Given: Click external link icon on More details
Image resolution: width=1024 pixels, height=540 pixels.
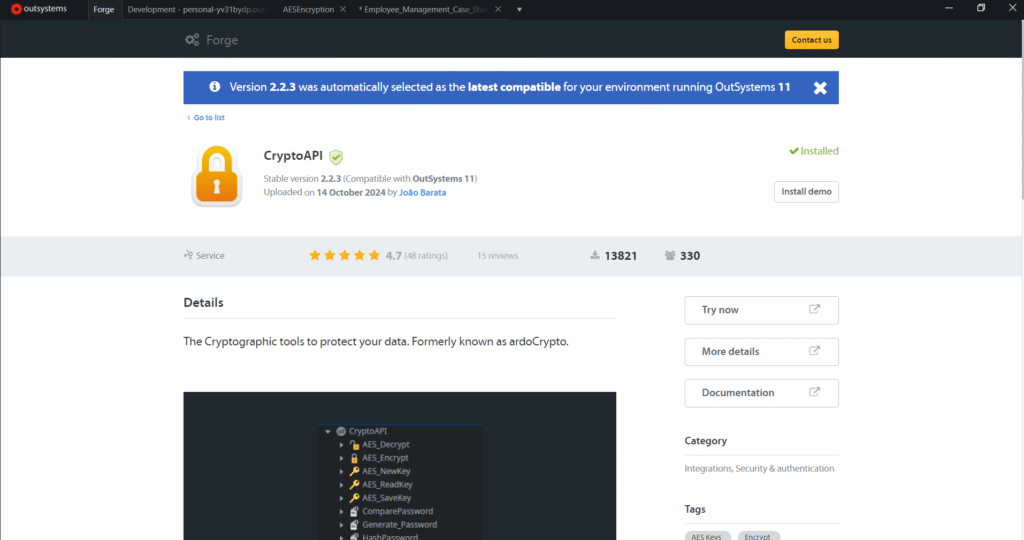Looking at the screenshot, I should point(814,351).
